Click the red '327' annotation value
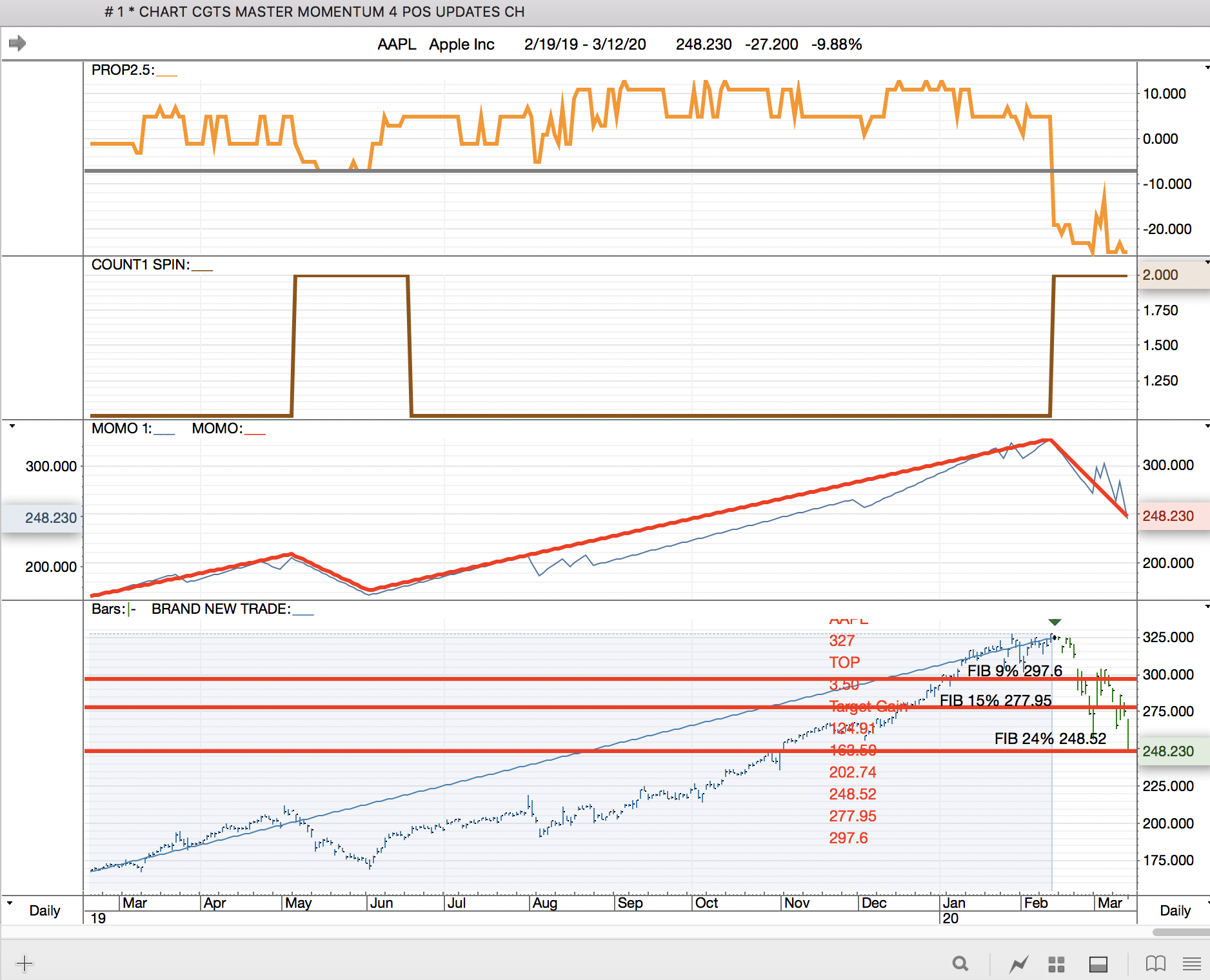 (x=842, y=640)
